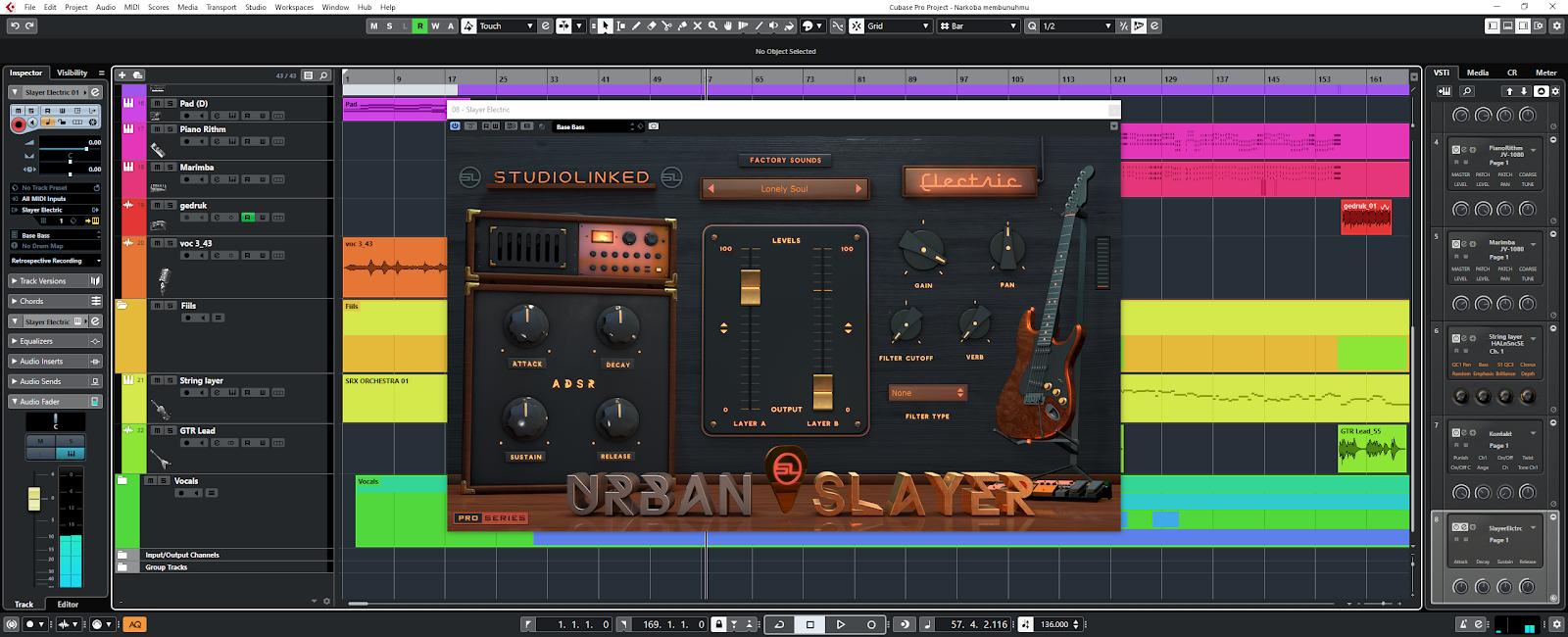
Task: Open setup gear icon at top right
Action: click(x=1556, y=26)
